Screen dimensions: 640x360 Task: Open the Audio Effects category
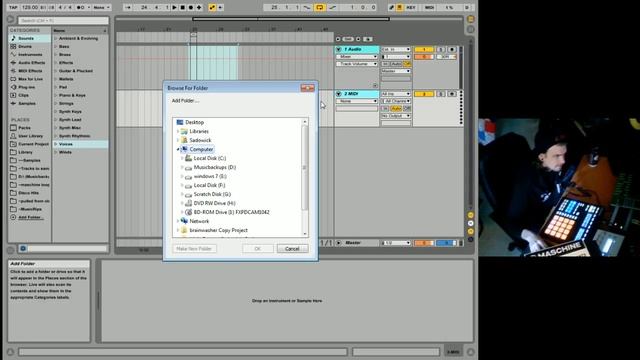[31, 63]
